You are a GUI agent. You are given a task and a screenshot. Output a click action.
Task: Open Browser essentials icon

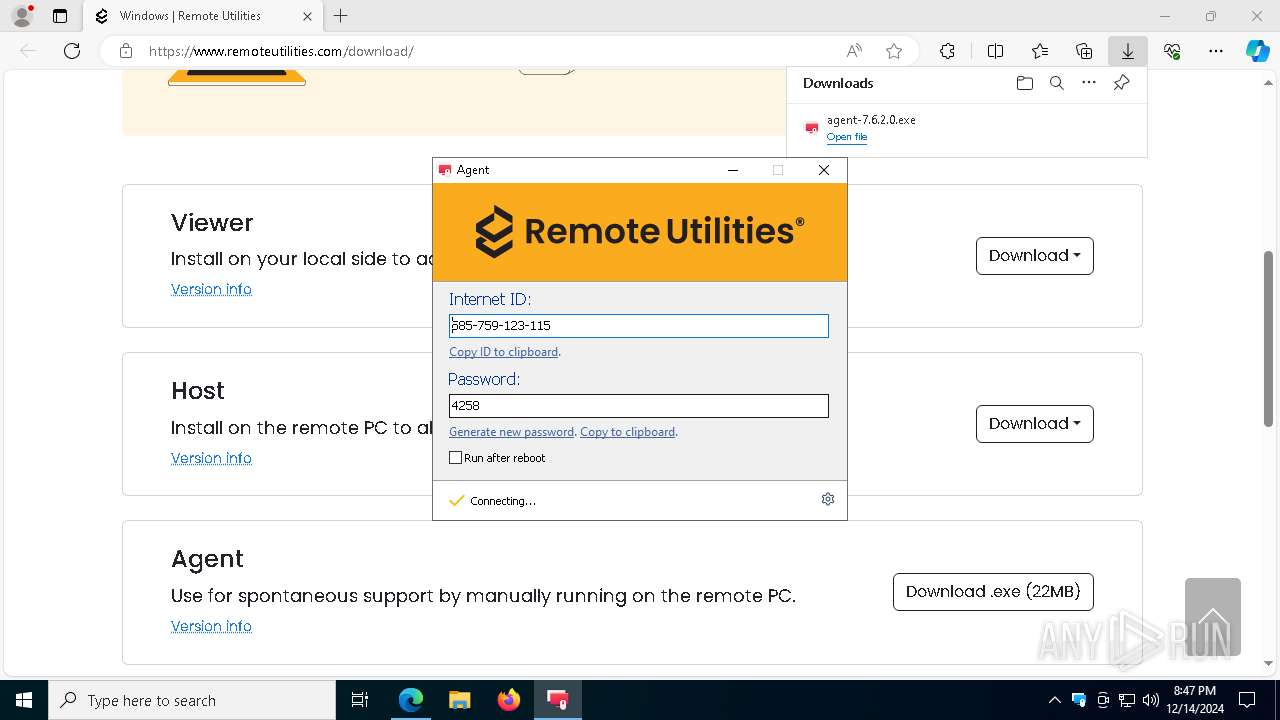click(x=1172, y=51)
